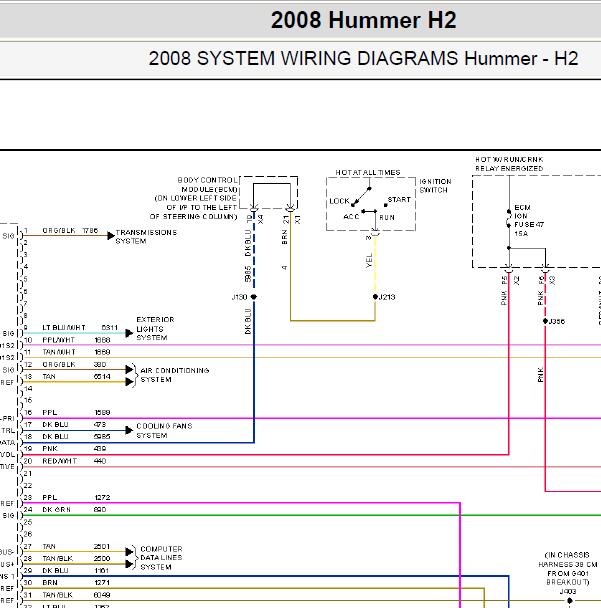
Task: Click the pin 23 'PPL' wire label
Action: [50, 497]
